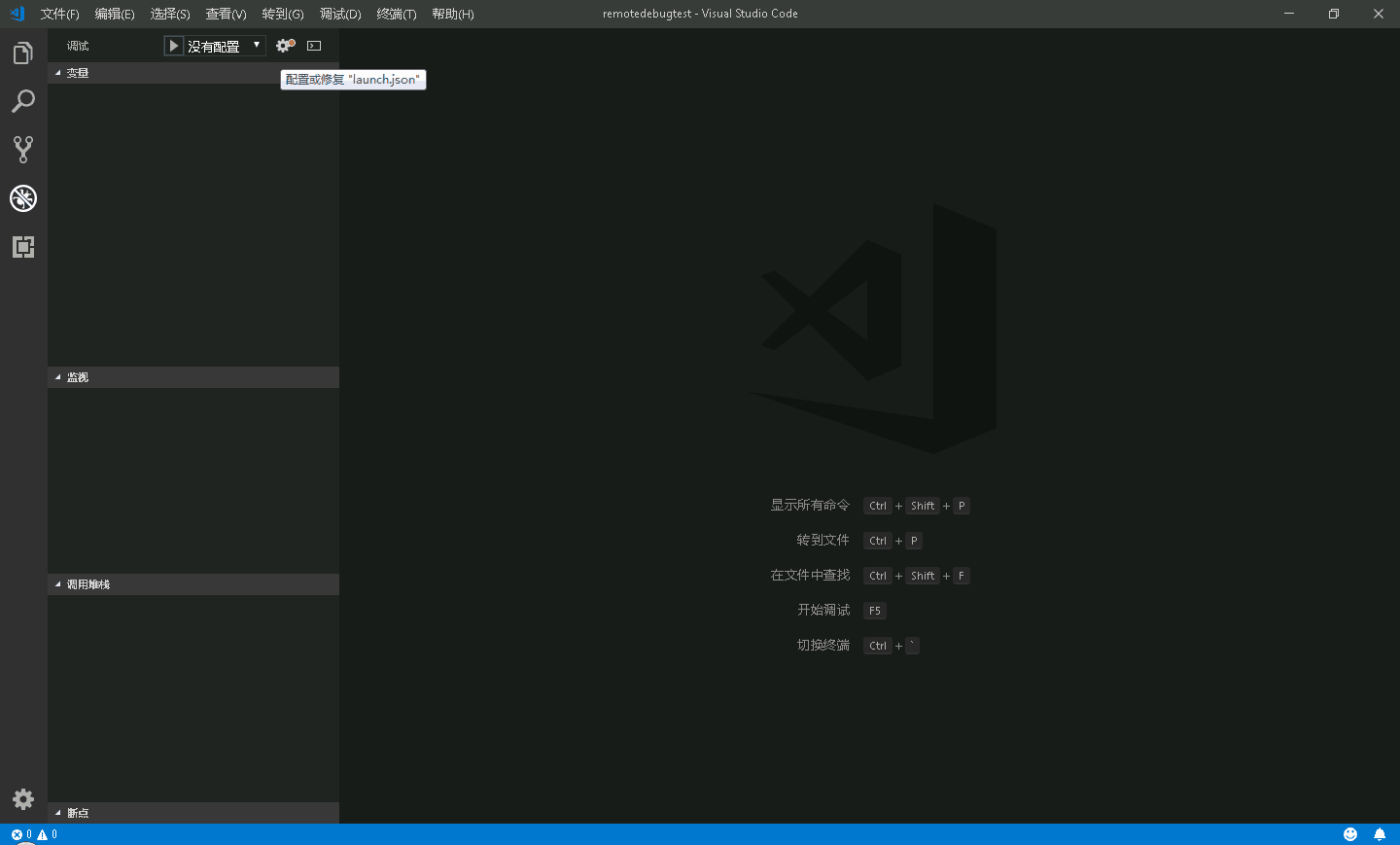Click the 显示所有命令 label
The height and width of the screenshot is (845, 1400).
coord(810,506)
